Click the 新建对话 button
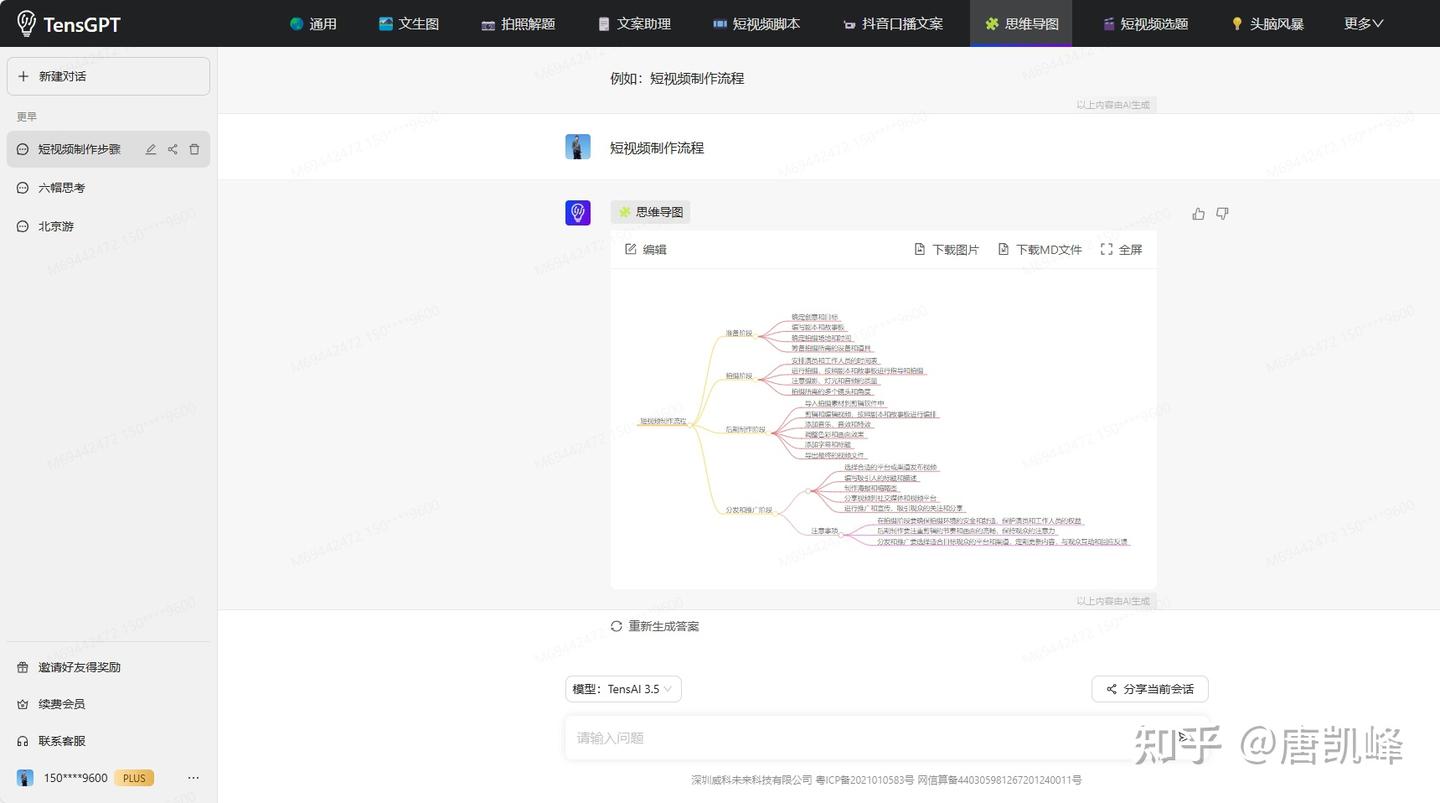 click(x=108, y=76)
